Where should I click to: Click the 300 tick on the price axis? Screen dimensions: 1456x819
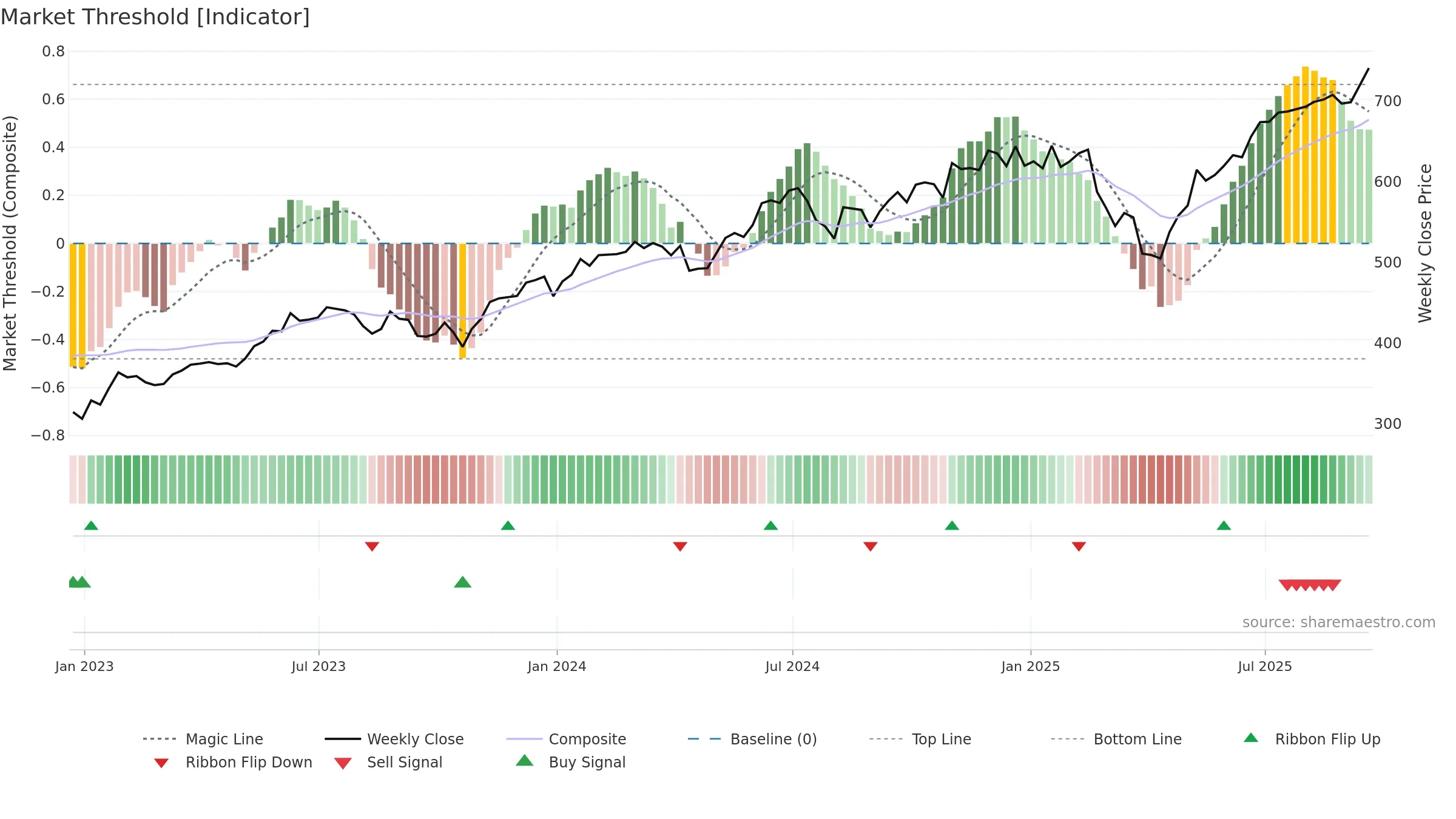point(1388,424)
